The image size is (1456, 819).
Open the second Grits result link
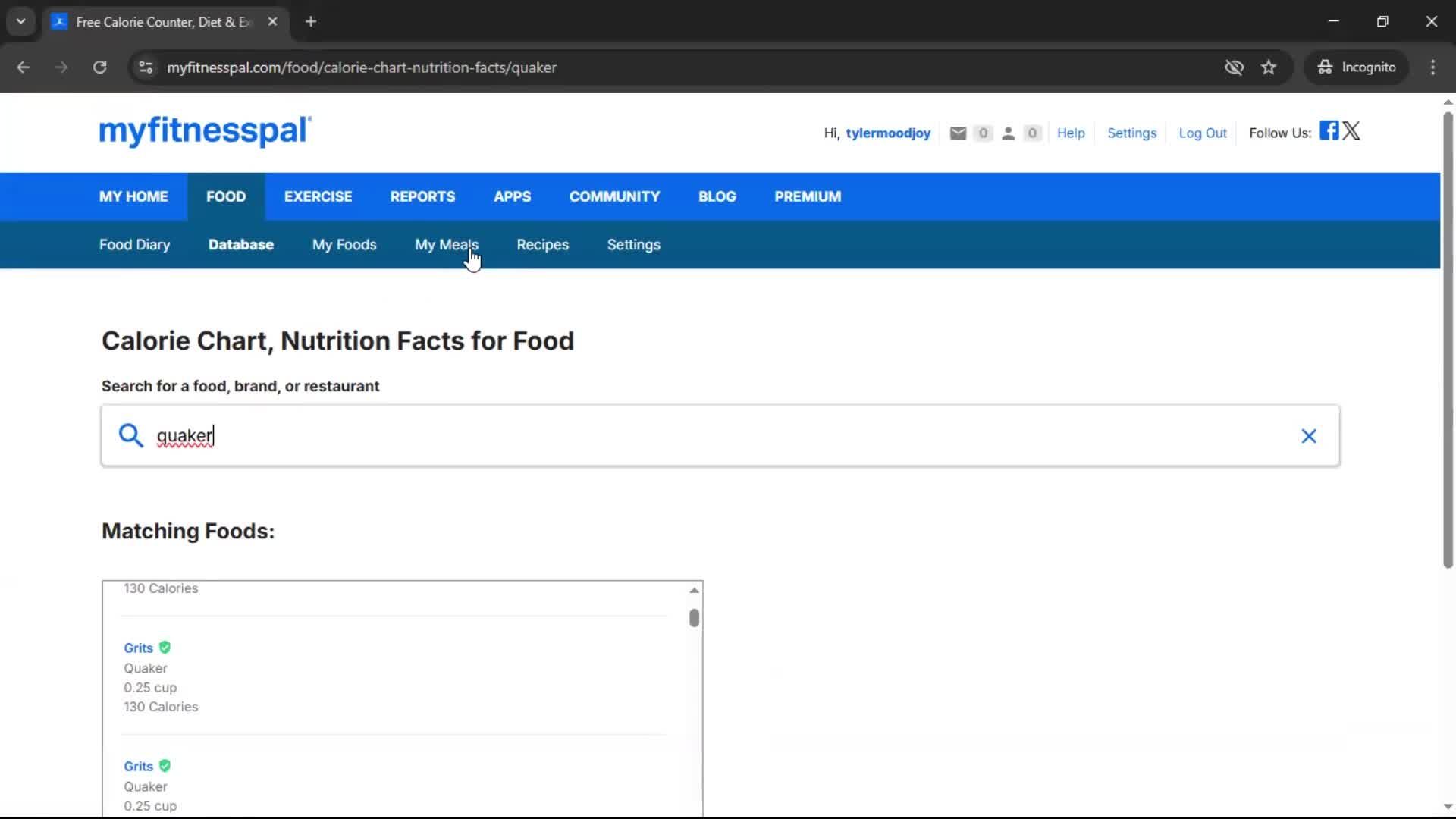[138, 766]
